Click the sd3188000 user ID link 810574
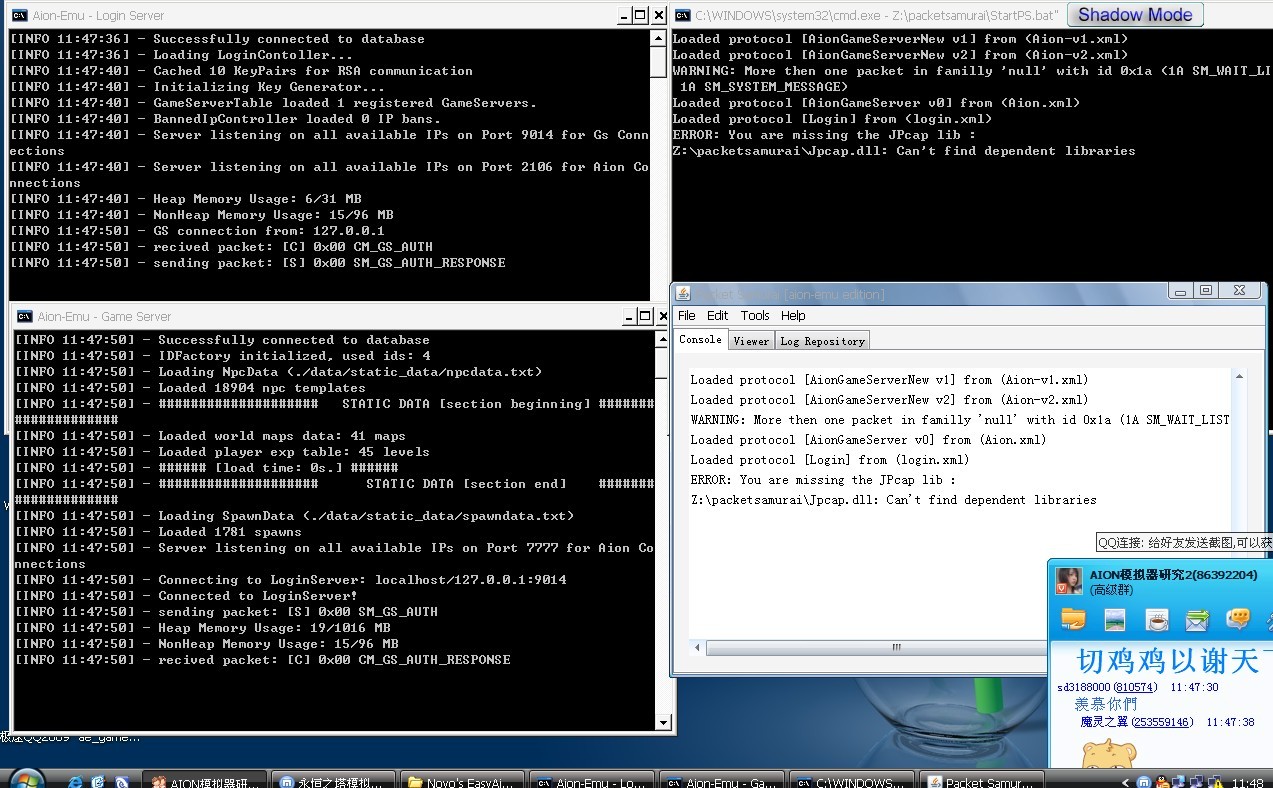 tap(1135, 688)
